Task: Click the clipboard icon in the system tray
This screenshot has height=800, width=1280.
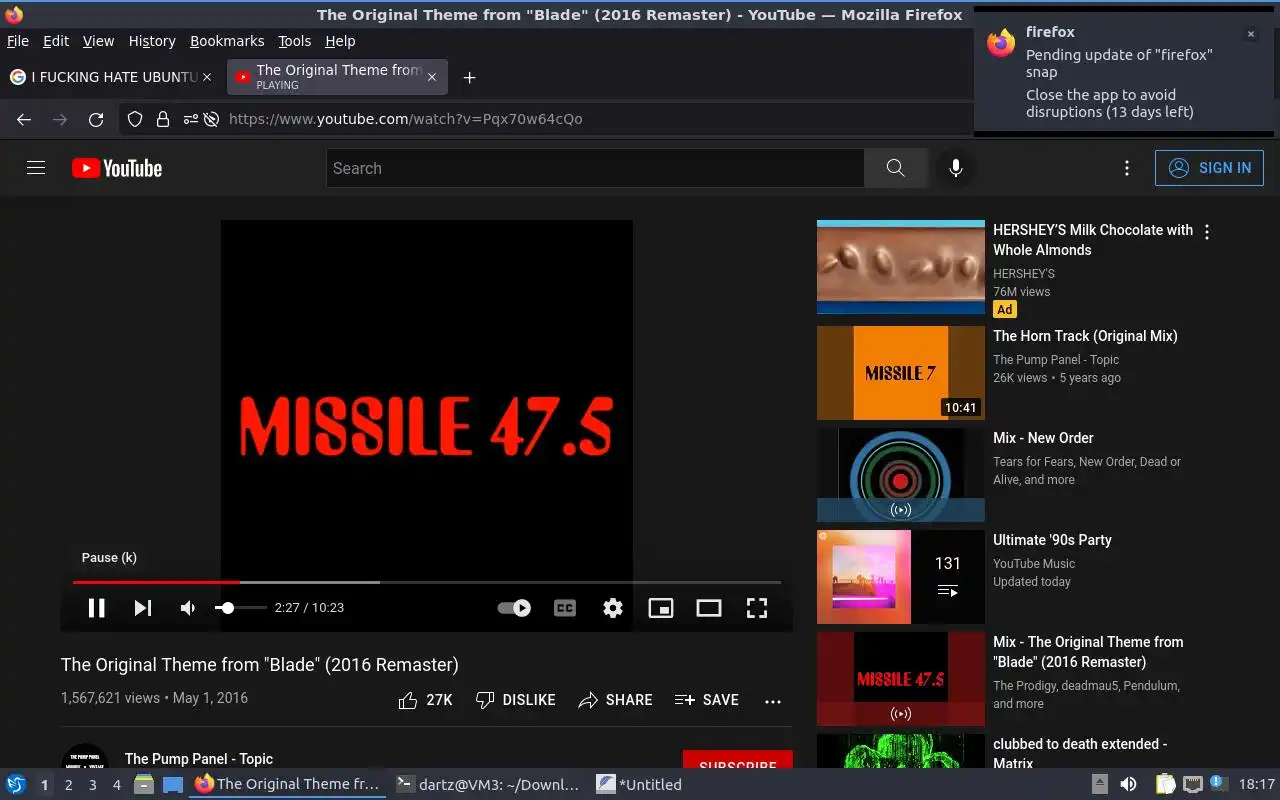Action: pyautogui.click(x=1165, y=784)
